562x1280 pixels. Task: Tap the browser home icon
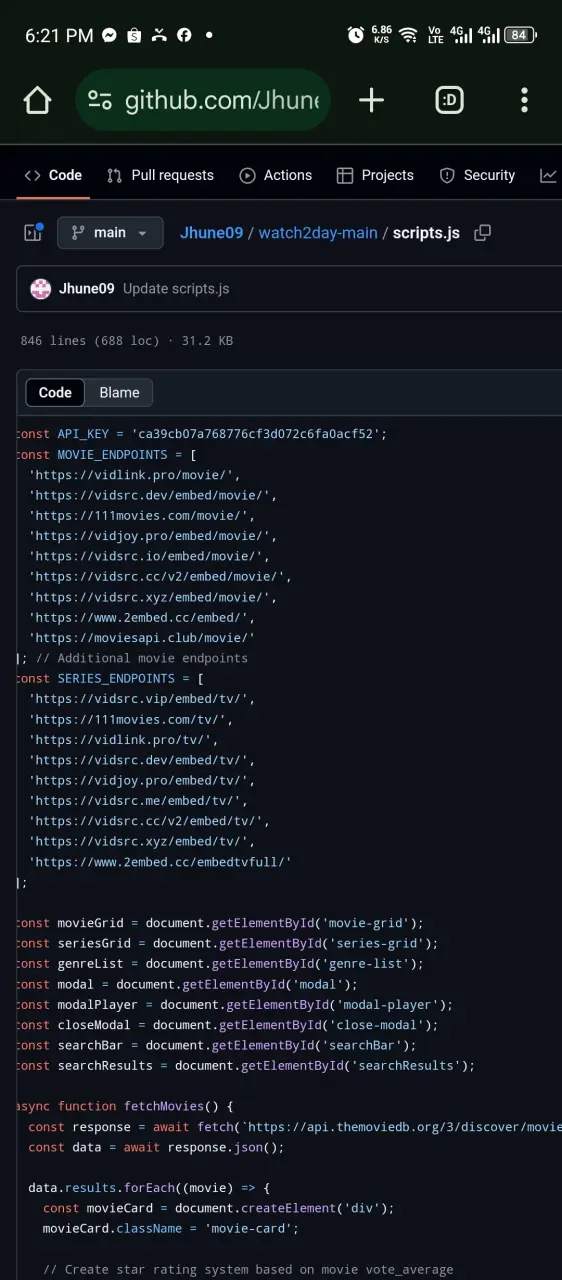pos(37,100)
